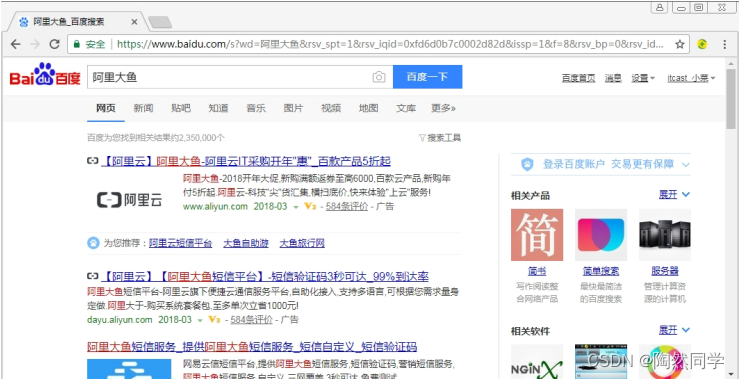Screen dimensions: 740x379
Task: Open the itcast account dropdown
Action: pyautogui.click(x=691, y=78)
